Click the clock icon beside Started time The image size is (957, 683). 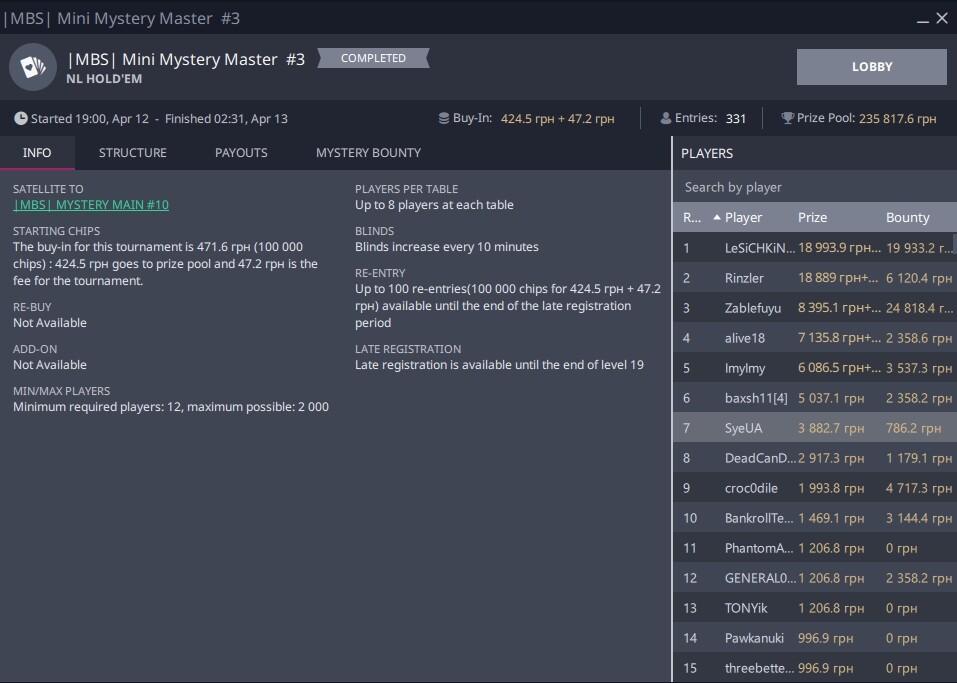(21, 118)
